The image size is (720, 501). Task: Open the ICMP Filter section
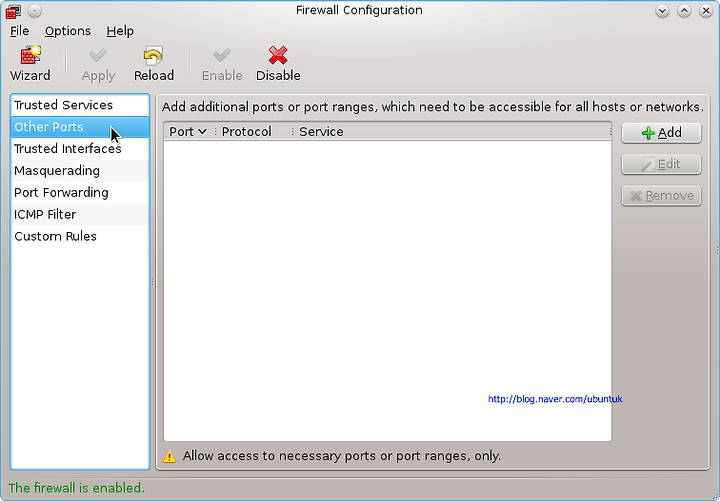[80, 214]
